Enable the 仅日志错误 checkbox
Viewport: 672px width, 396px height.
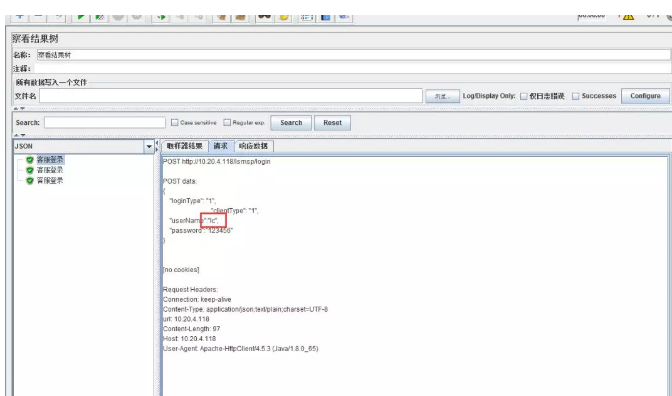tap(523, 96)
